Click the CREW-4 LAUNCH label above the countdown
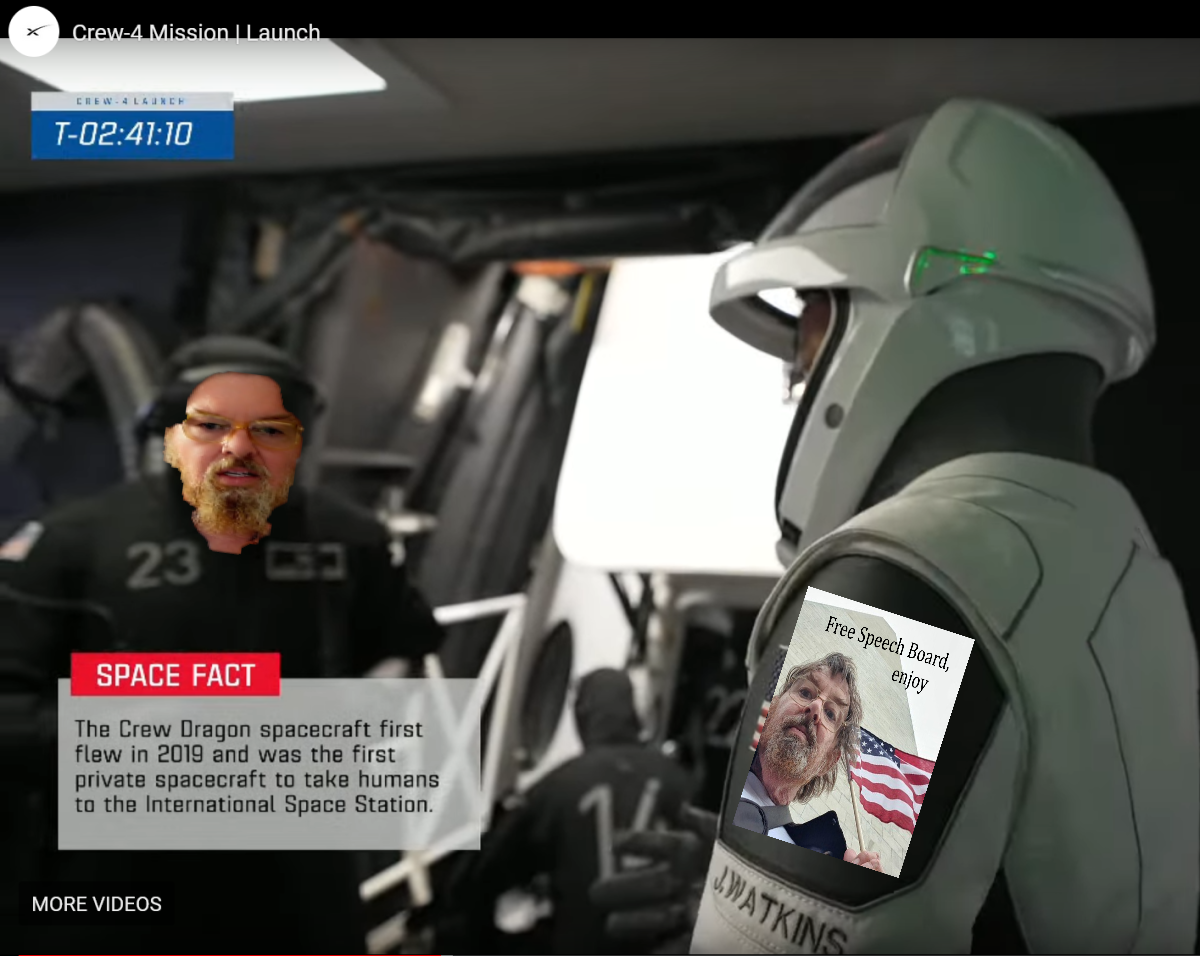1200x956 pixels. pyautogui.click(x=132, y=101)
